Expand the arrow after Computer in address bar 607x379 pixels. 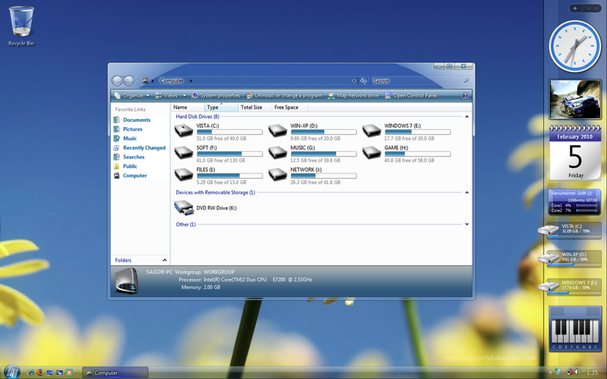[x=190, y=81]
